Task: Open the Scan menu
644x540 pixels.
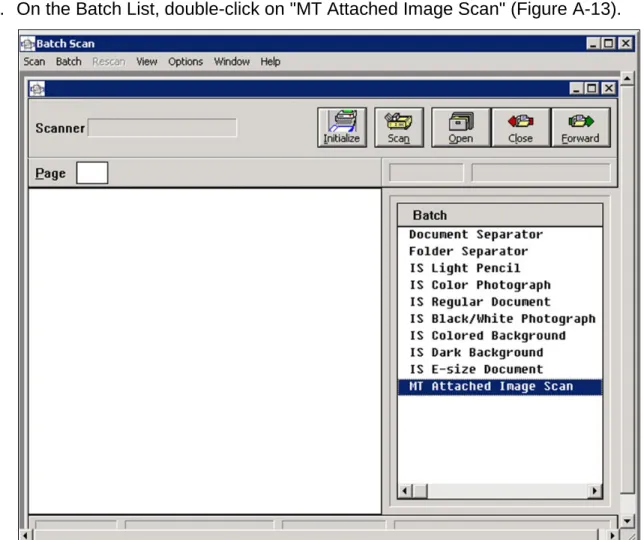Action: tap(34, 62)
